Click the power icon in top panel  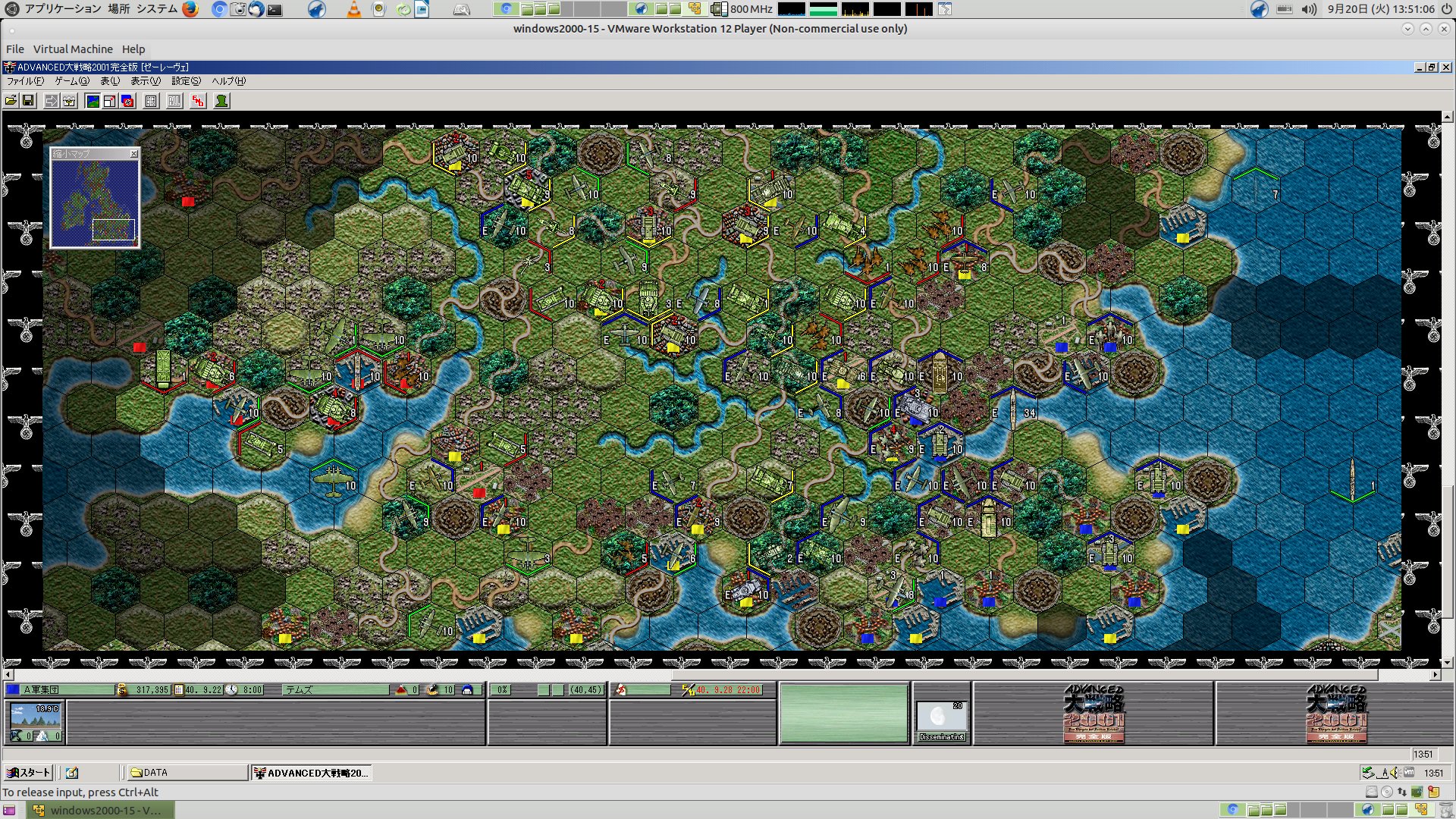1445,9
